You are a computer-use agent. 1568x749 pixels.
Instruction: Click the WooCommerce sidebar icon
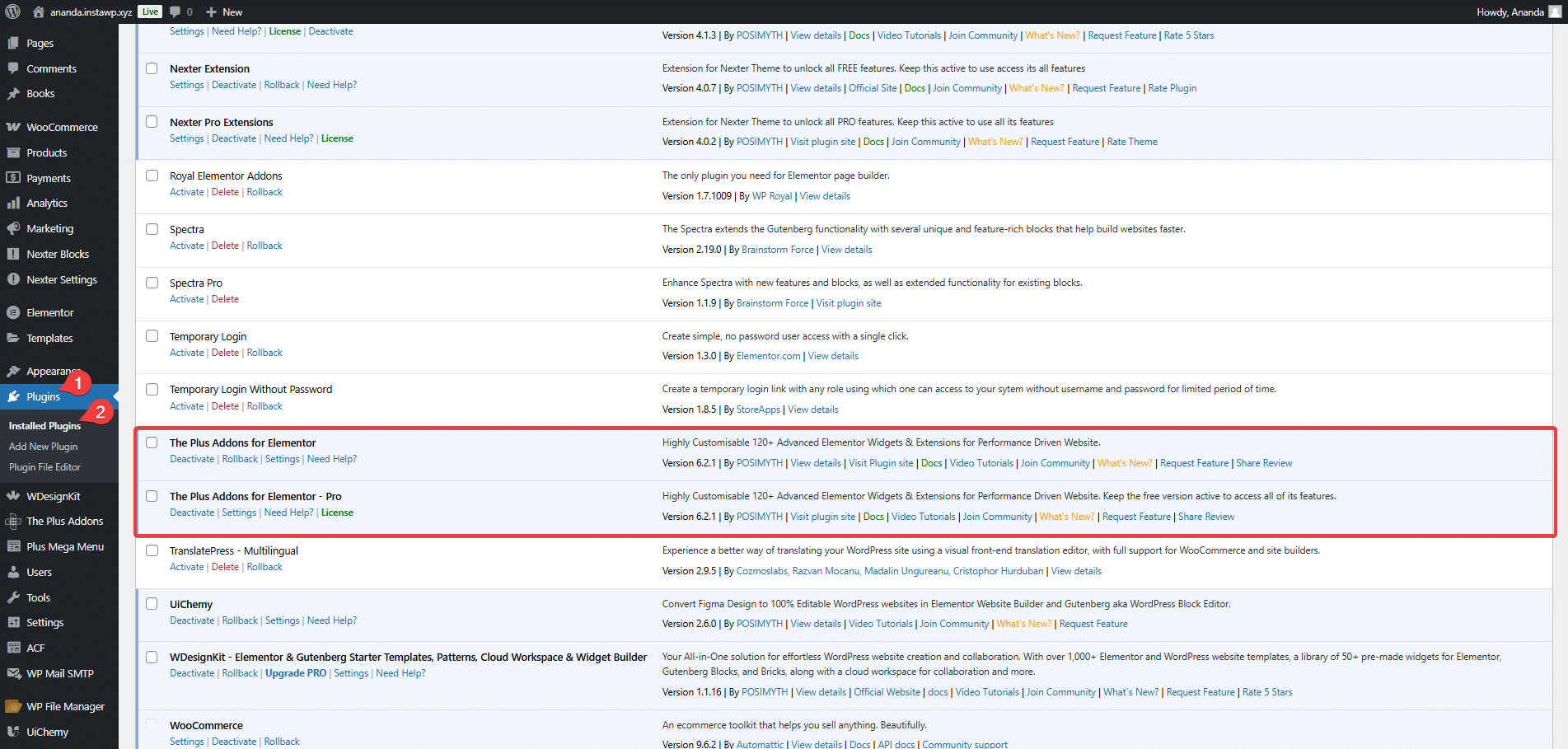(13, 127)
